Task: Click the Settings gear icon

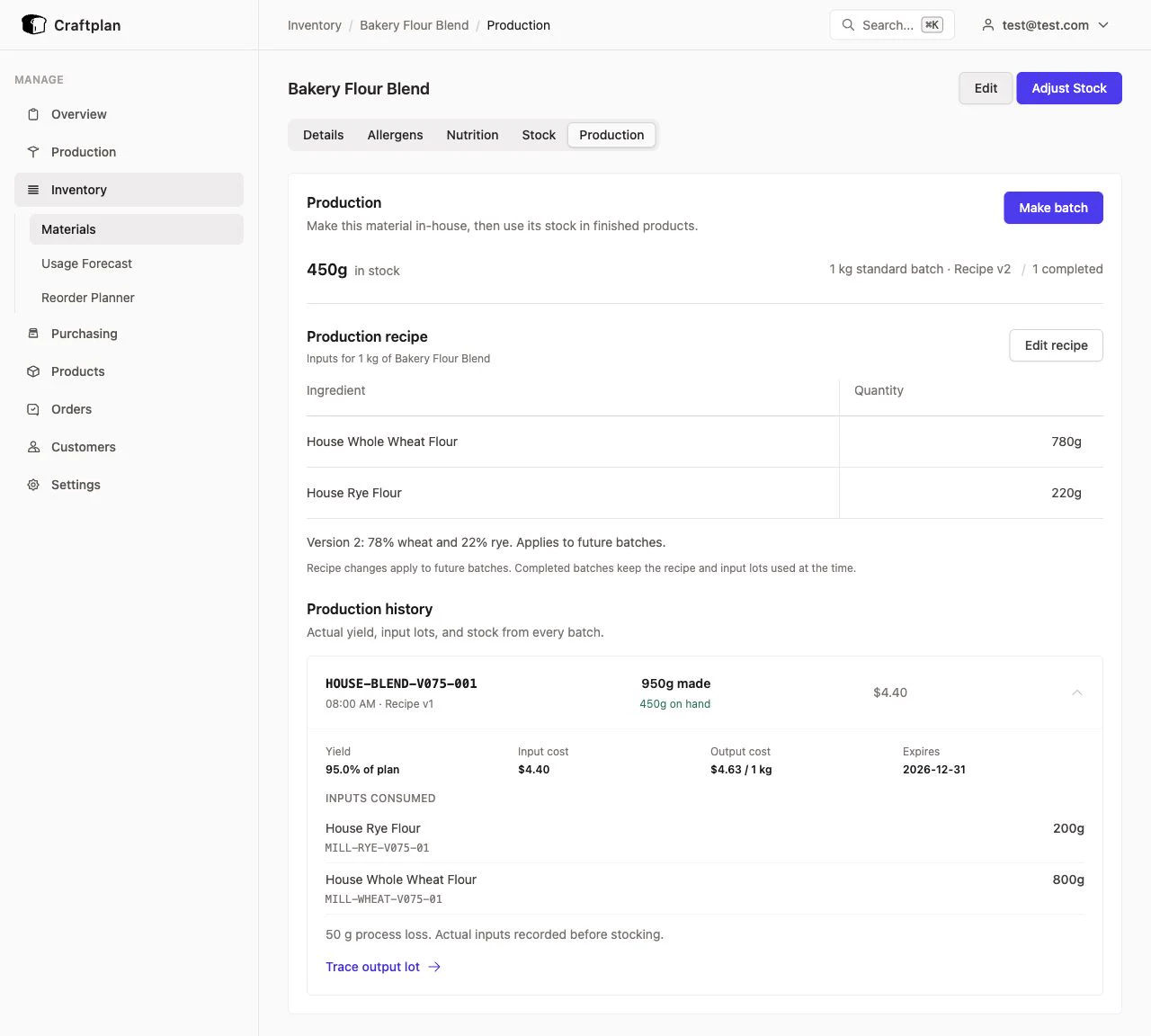Action: pyautogui.click(x=33, y=485)
